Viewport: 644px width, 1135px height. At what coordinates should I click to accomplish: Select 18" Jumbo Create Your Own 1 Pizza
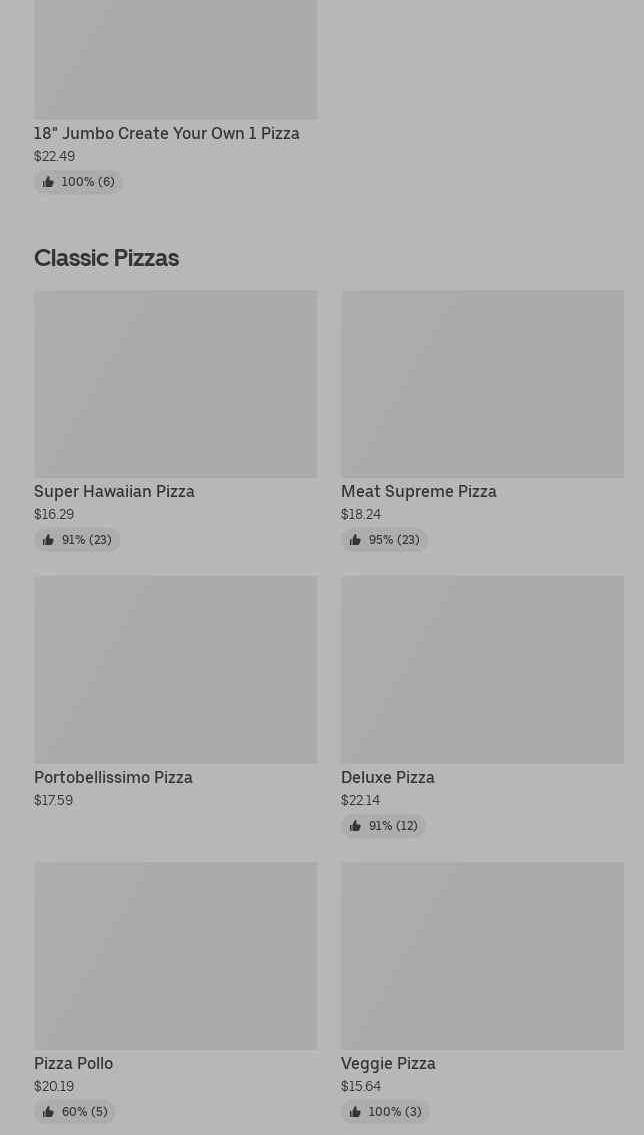[x=166, y=133]
